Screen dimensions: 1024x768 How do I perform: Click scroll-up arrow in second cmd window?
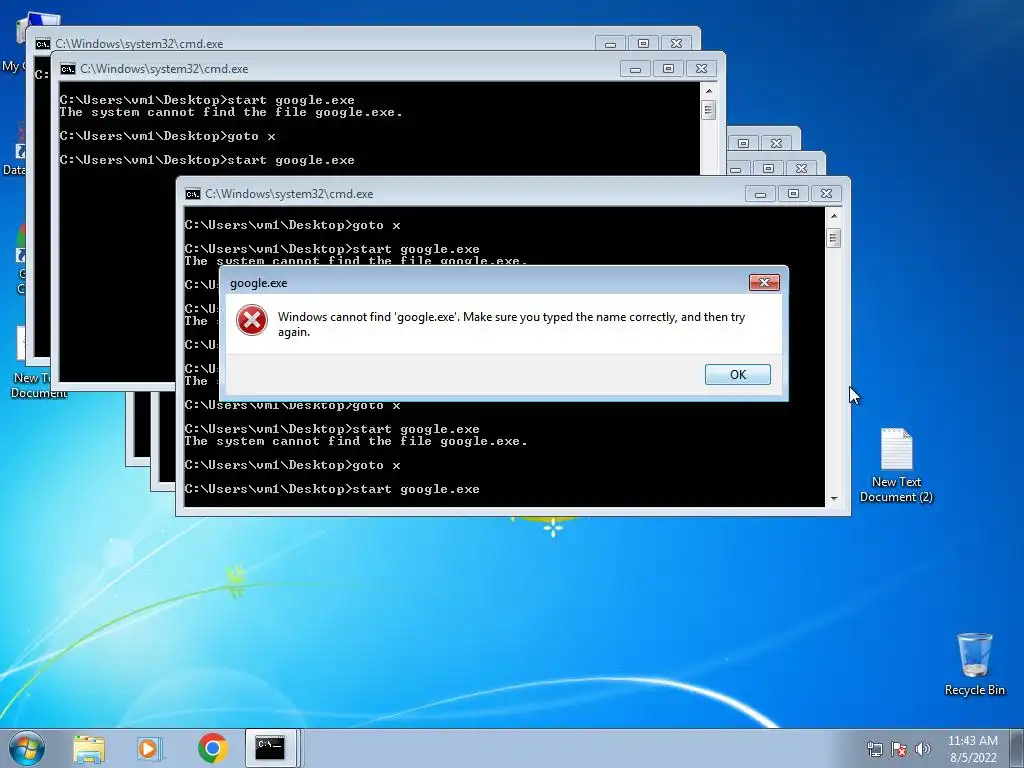pos(709,91)
